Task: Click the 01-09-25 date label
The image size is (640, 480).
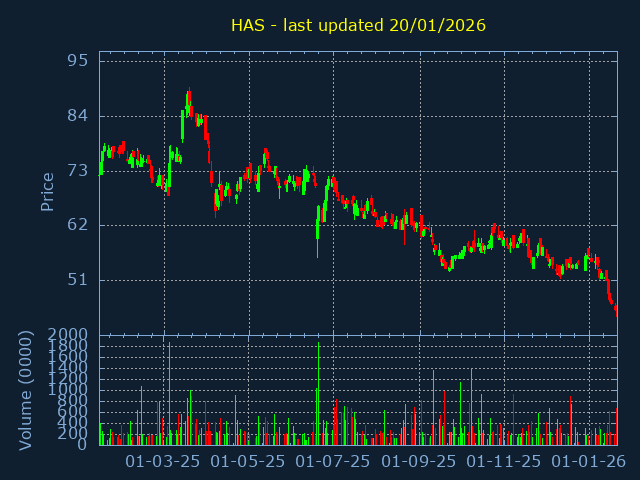Action: [x=420, y=462]
